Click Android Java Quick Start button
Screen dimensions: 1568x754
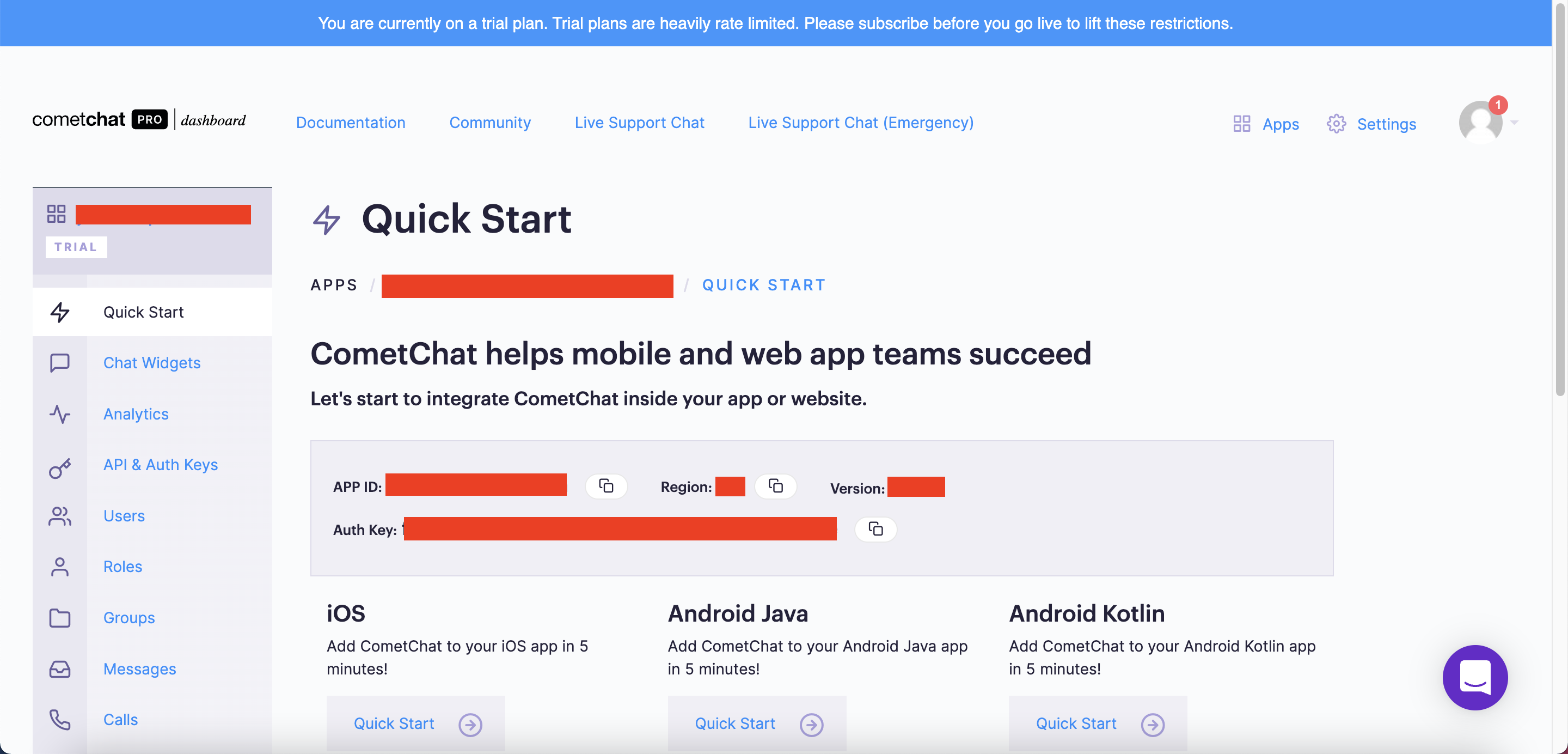coord(755,723)
